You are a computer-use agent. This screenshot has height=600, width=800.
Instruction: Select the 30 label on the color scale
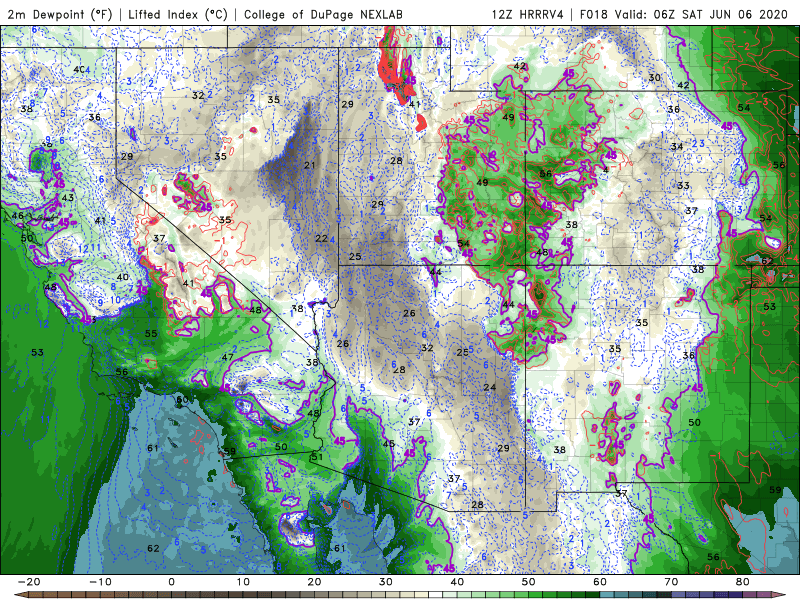pos(386,582)
